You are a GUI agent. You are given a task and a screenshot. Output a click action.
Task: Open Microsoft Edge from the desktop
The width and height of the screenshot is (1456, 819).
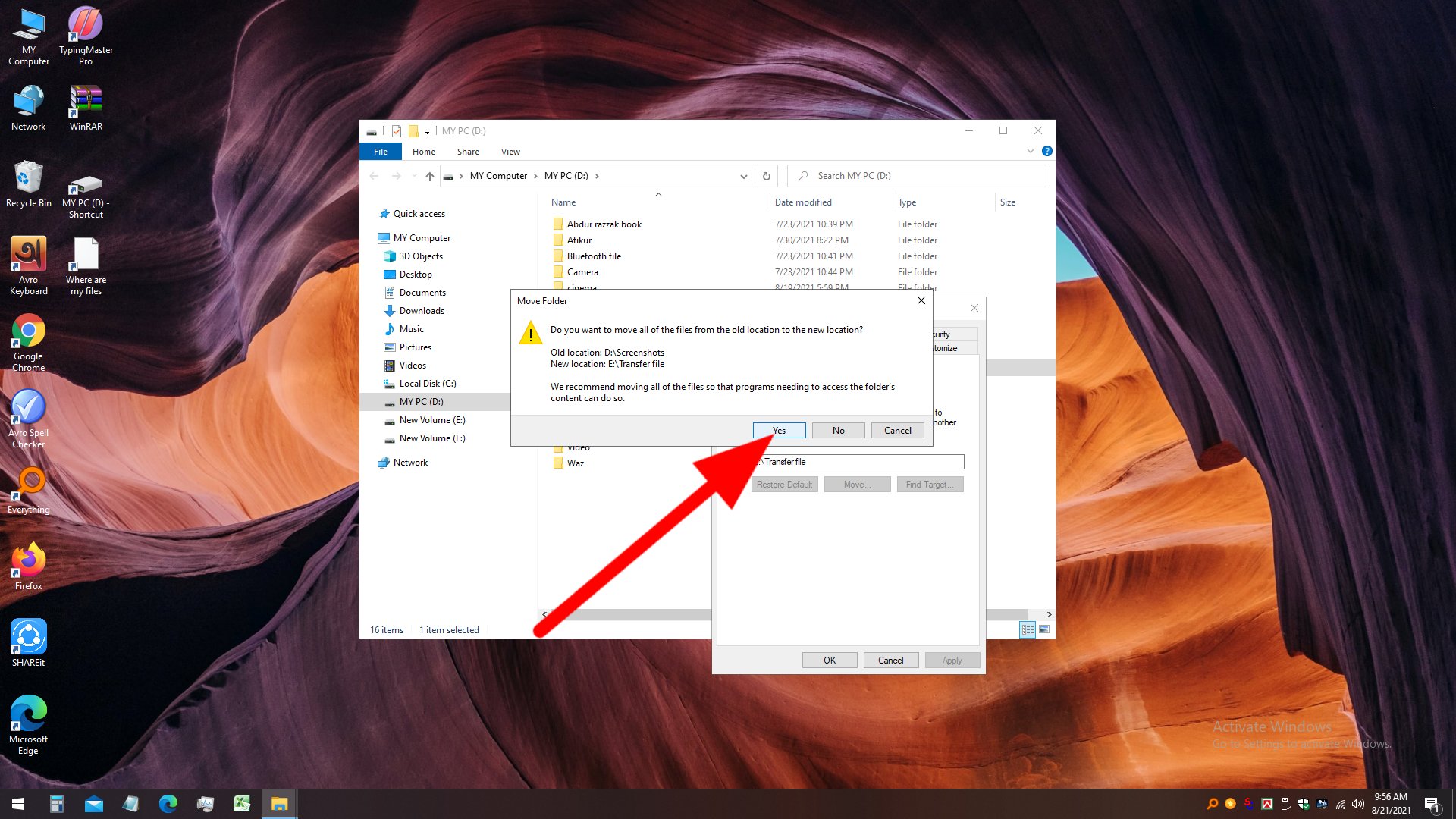[28, 713]
